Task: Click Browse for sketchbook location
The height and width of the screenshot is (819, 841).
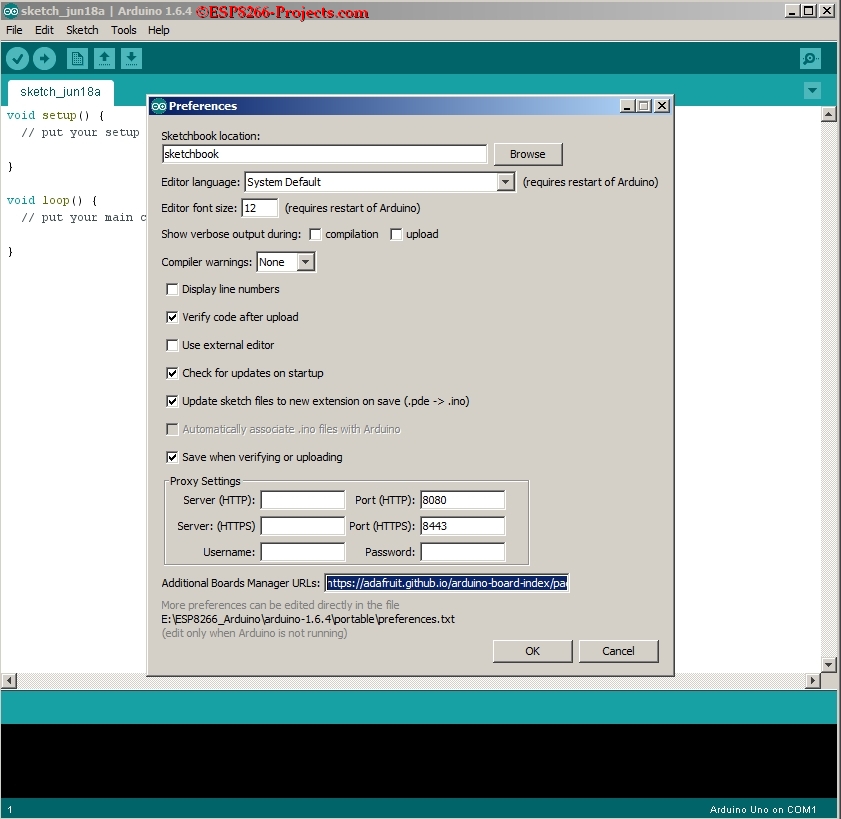Action: [x=528, y=154]
